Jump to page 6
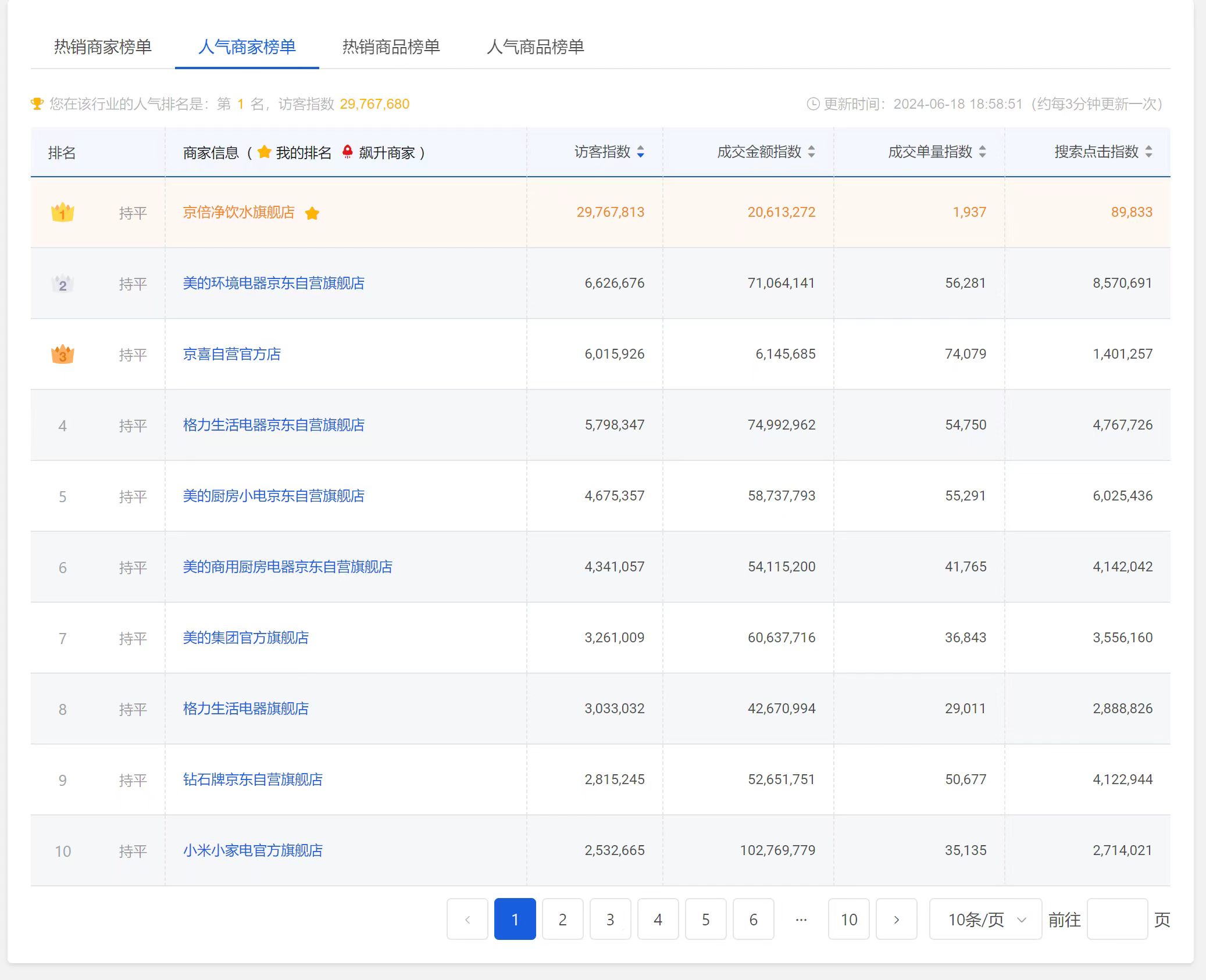Viewport: 1206px width, 980px height. click(x=754, y=919)
